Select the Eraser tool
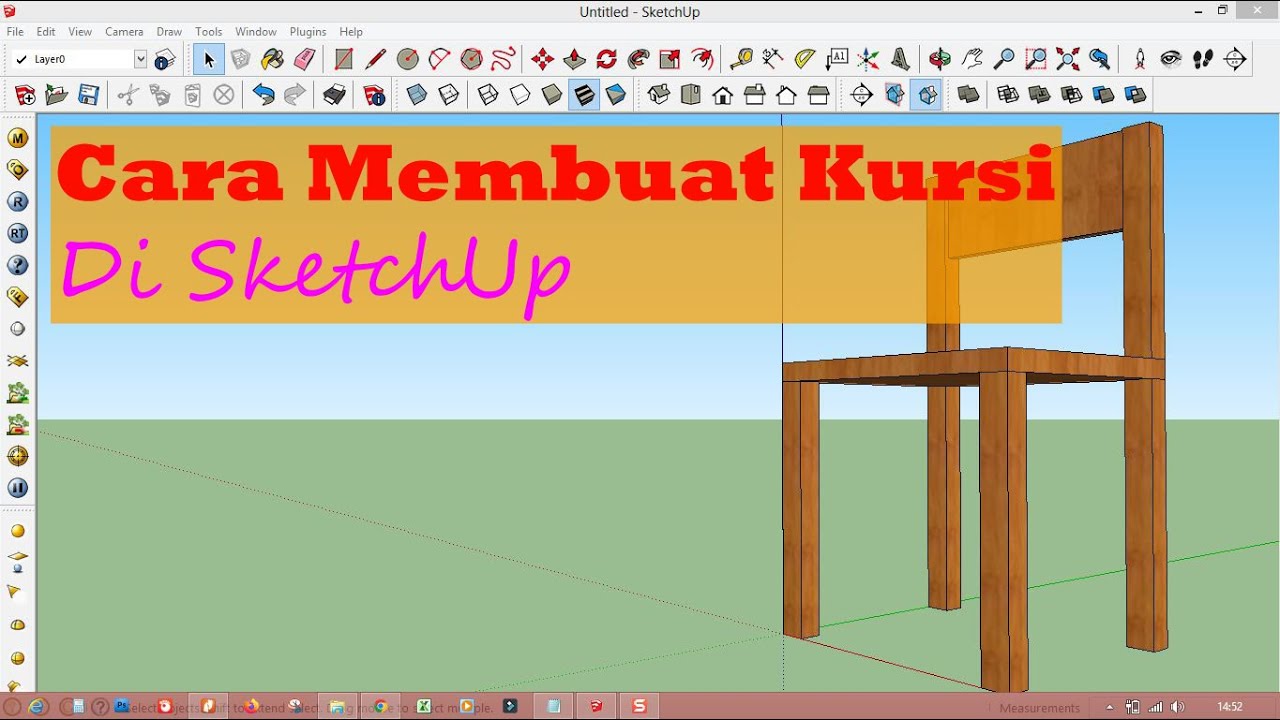 click(304, 59)
